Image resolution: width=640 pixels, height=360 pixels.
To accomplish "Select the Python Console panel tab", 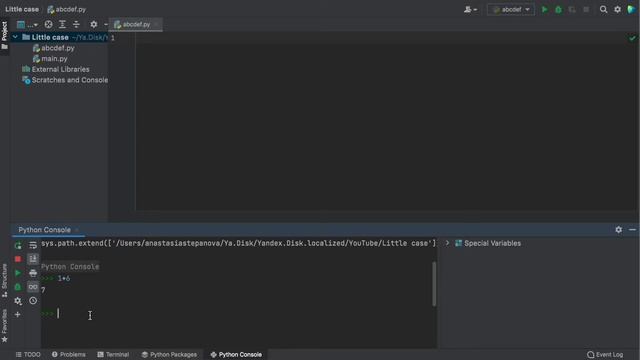I will 44,230.
